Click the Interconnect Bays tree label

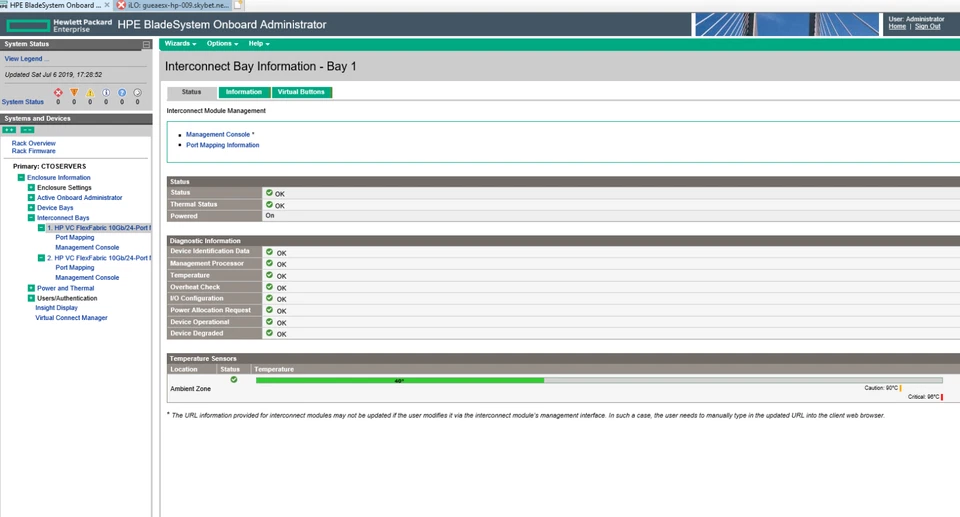pyautogui.click(x=63, y=217)
